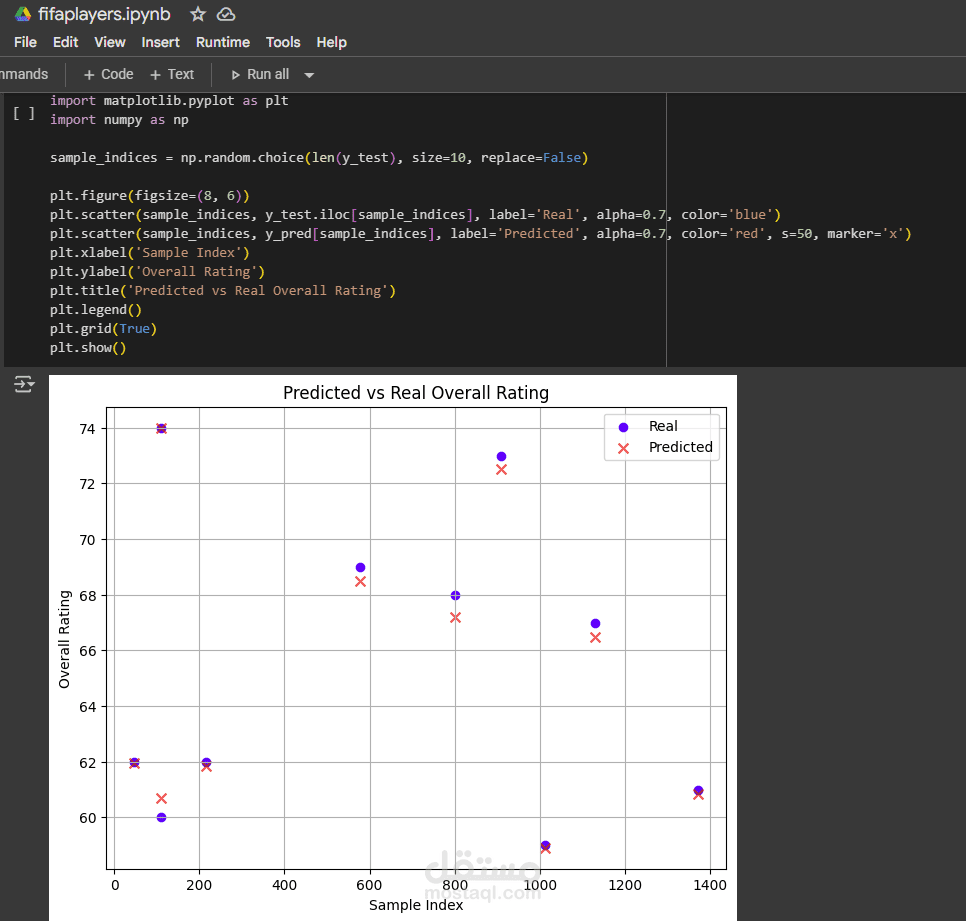This screenshot has height=921, width=966.
Task: Open the Edit menu
Action: pos(65,42)
